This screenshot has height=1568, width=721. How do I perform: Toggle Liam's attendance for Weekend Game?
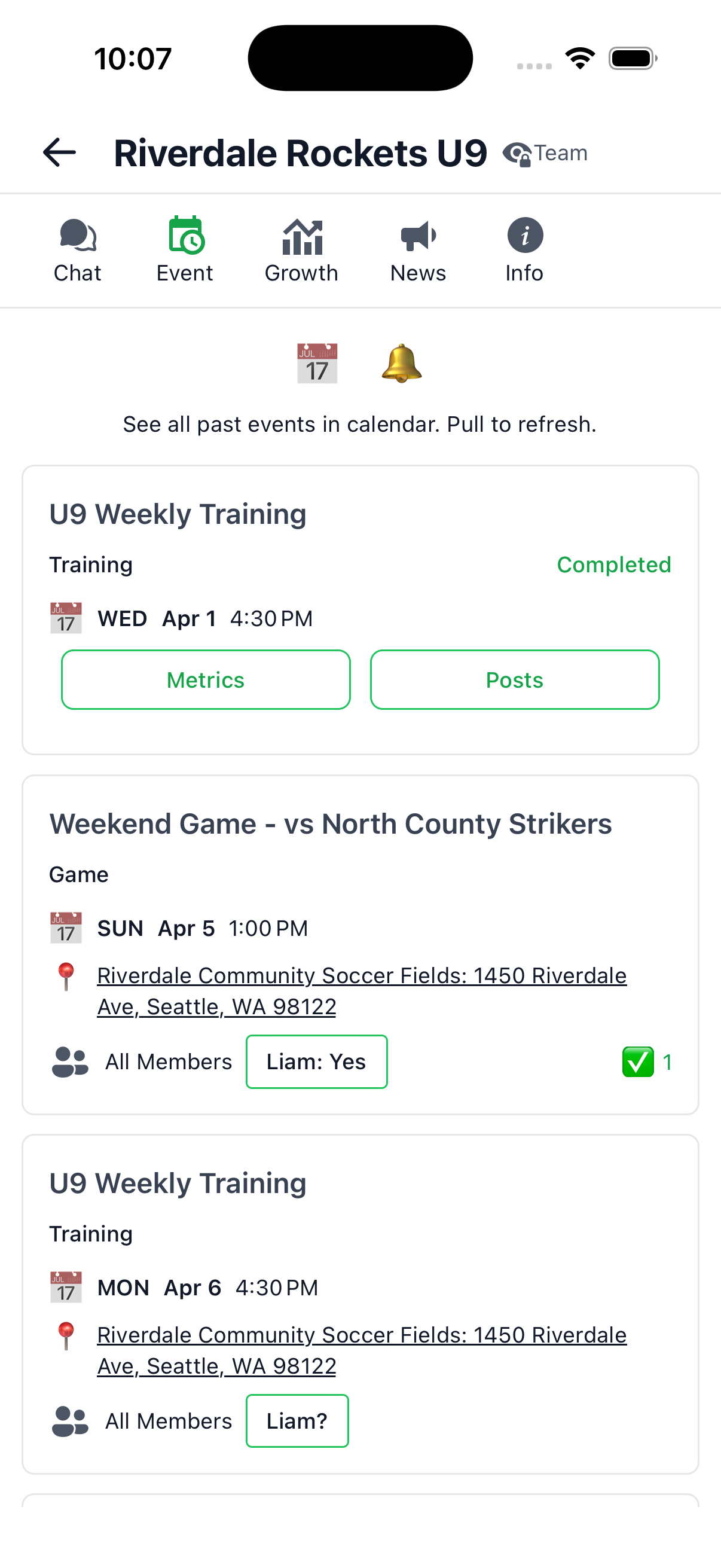(x=316, y=1061)
